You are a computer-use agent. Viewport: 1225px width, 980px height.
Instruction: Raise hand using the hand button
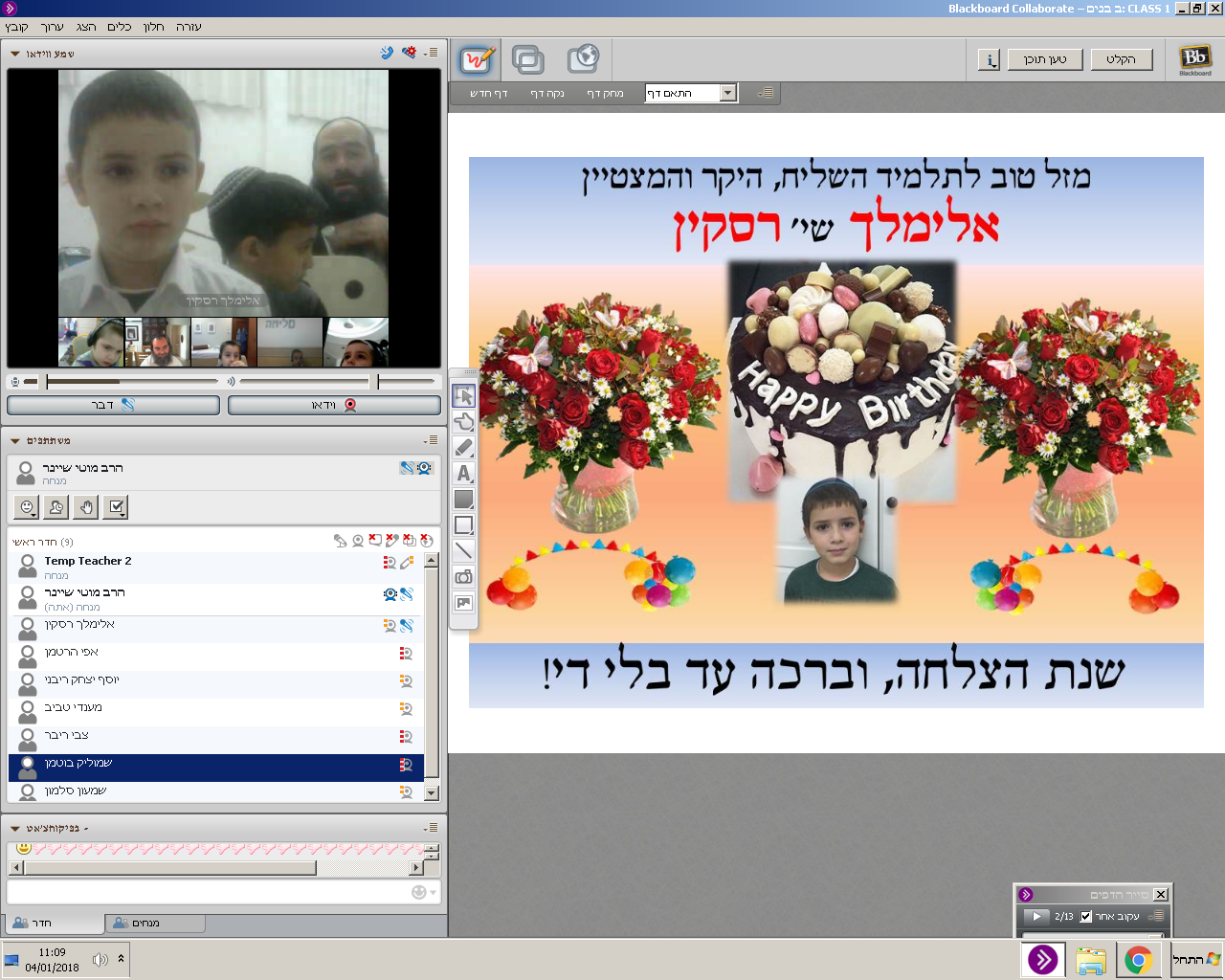click(x=86, y=507)
